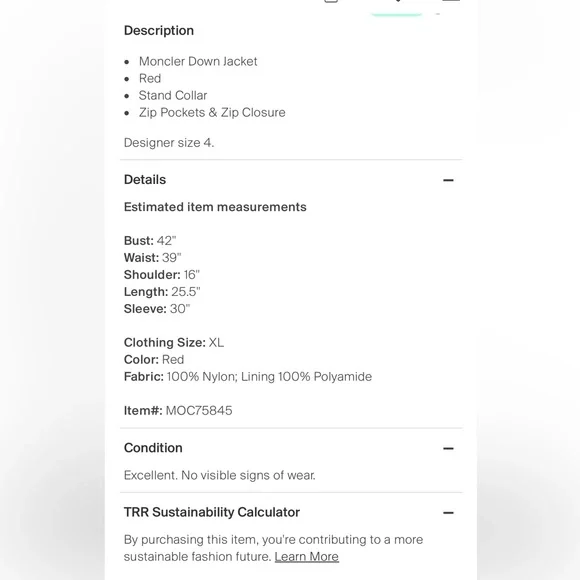Select the Excellent condition description text
Image resolution: width=580 pixels, height=580 pixels.
[x=220, y=475]
